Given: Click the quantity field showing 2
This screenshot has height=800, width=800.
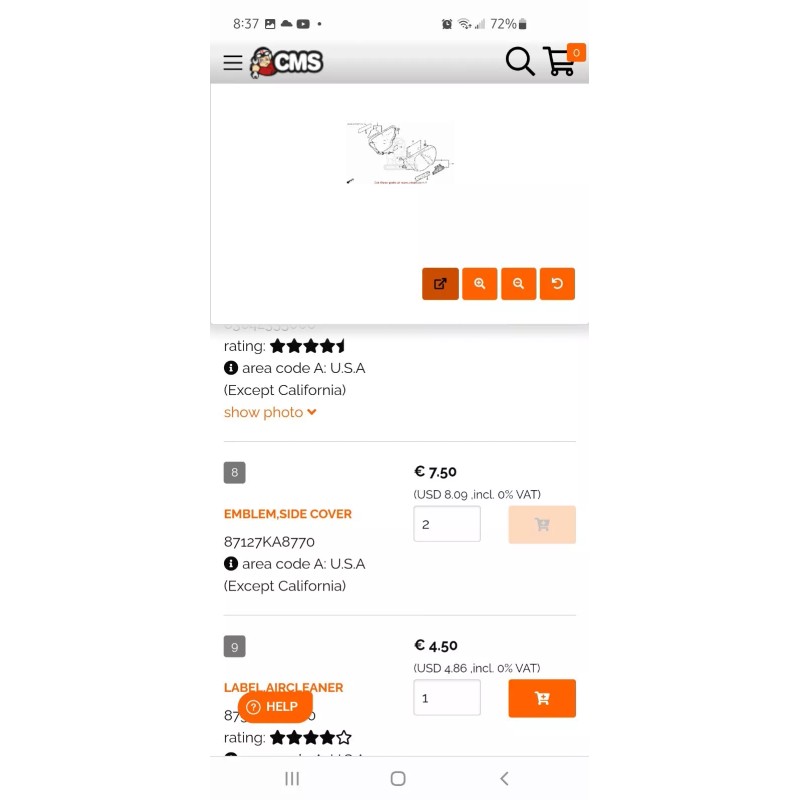Looking at the screenshot, I should pyautogui.click(x=447, y=524).
